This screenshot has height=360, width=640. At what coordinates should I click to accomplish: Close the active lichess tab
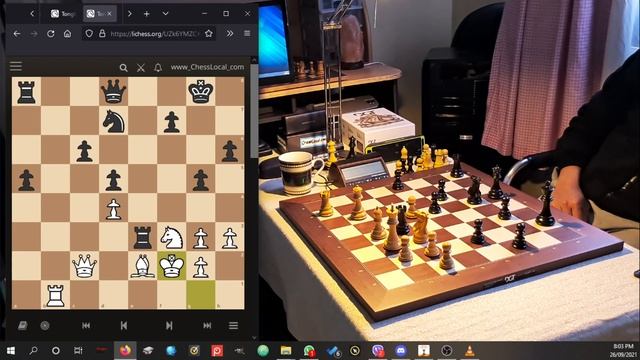pyautogui.click(x=109, y=14)
